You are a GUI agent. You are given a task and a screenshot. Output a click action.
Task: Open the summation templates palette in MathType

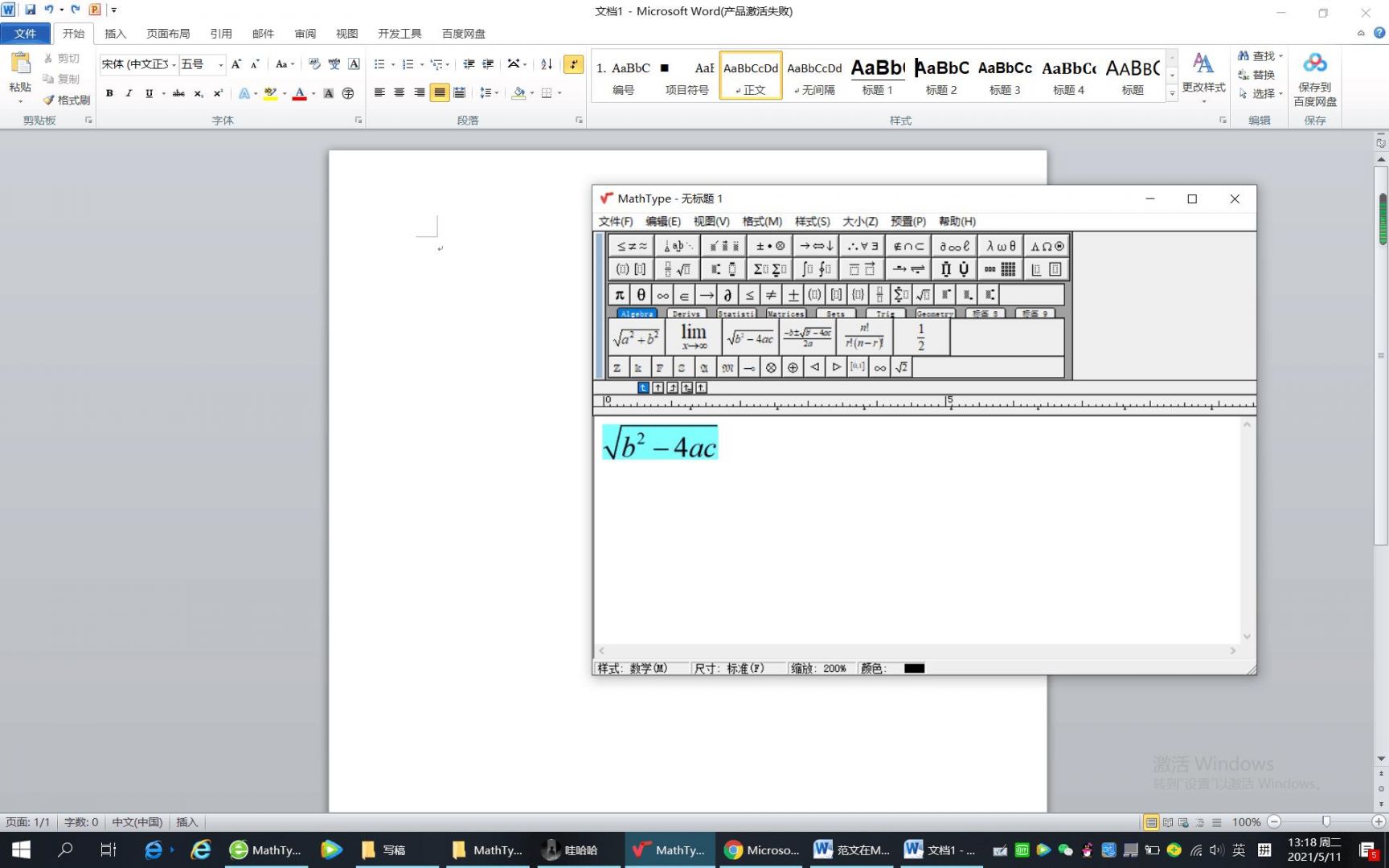769,269
